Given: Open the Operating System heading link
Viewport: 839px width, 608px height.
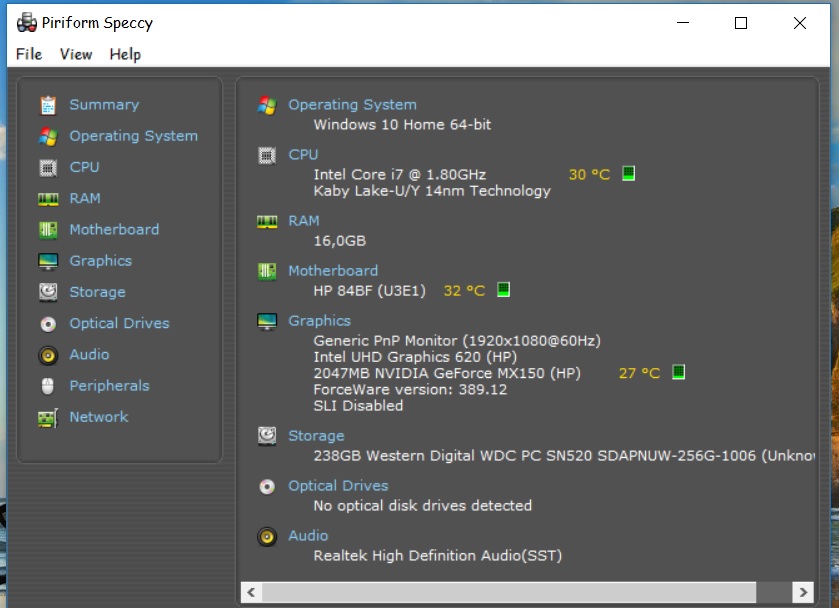Looking at the screenshot, I should (x=352, y=105).
